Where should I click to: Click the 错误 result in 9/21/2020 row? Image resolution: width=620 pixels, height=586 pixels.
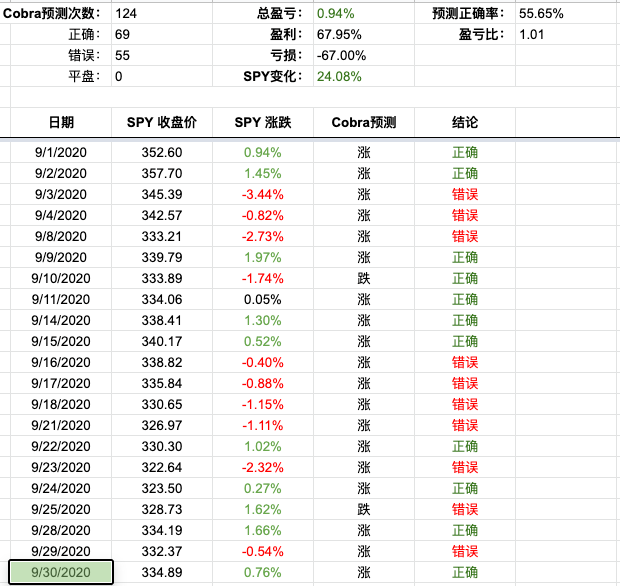click(465, 425)
